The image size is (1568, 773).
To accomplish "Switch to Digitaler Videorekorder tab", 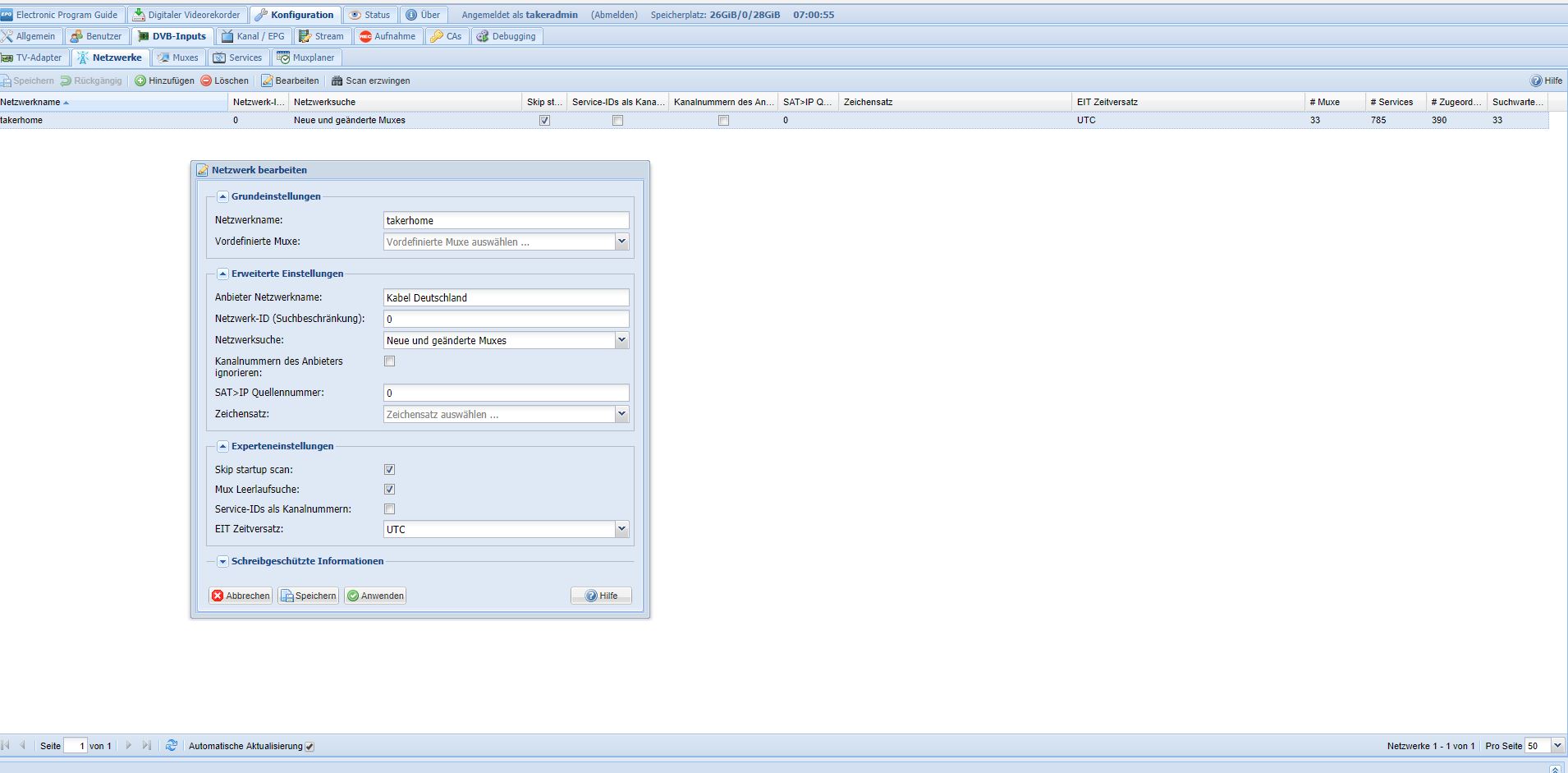I will point(188,15).
